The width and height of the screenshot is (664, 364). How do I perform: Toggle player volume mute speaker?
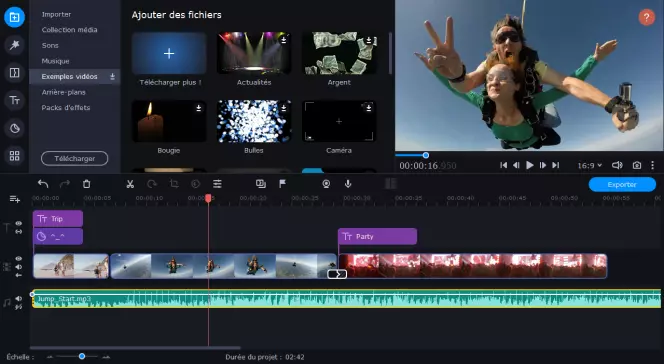(x=617, y=165)
